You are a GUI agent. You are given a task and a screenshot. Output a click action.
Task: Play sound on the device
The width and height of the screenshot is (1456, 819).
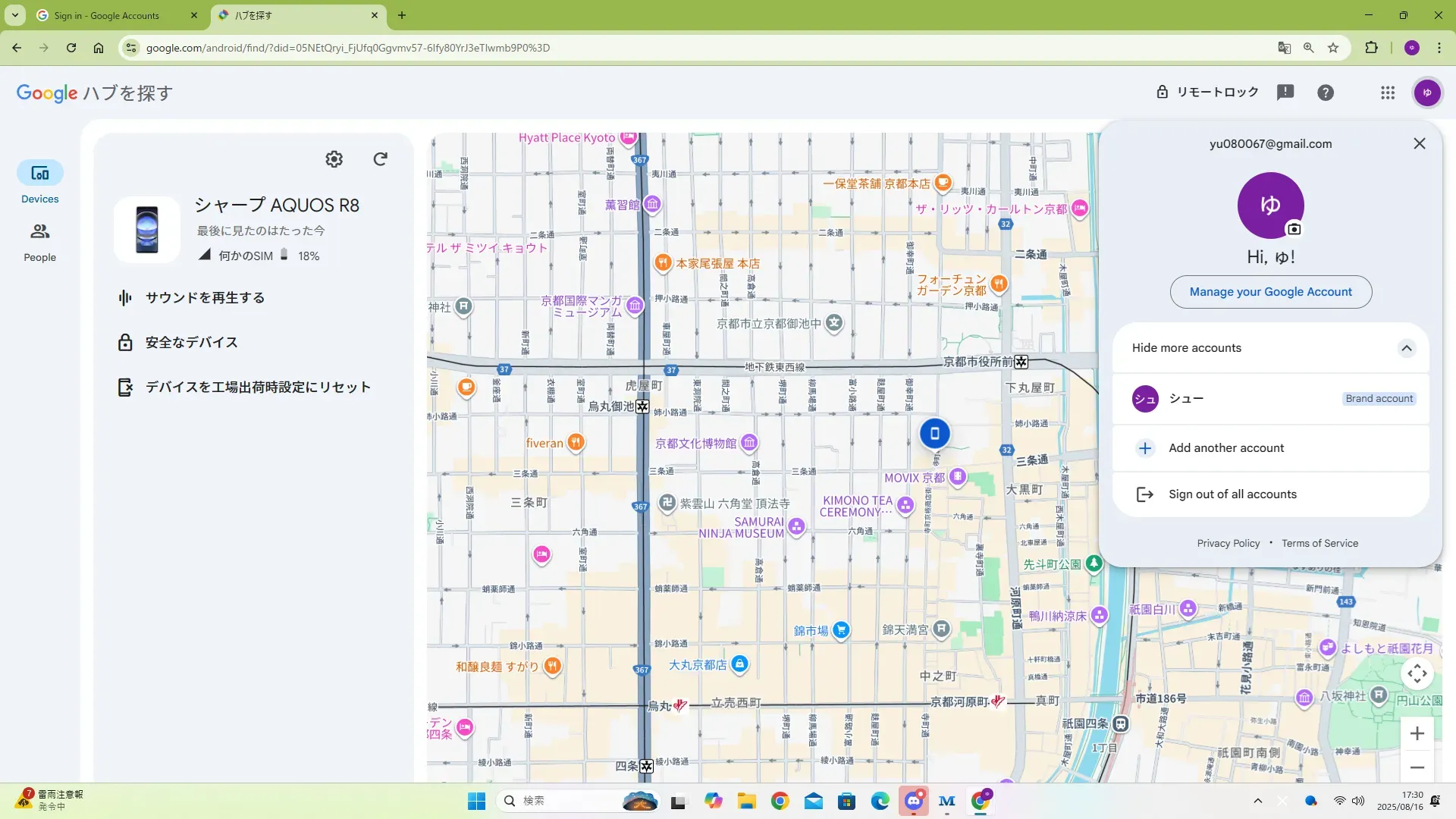point(205,297)
